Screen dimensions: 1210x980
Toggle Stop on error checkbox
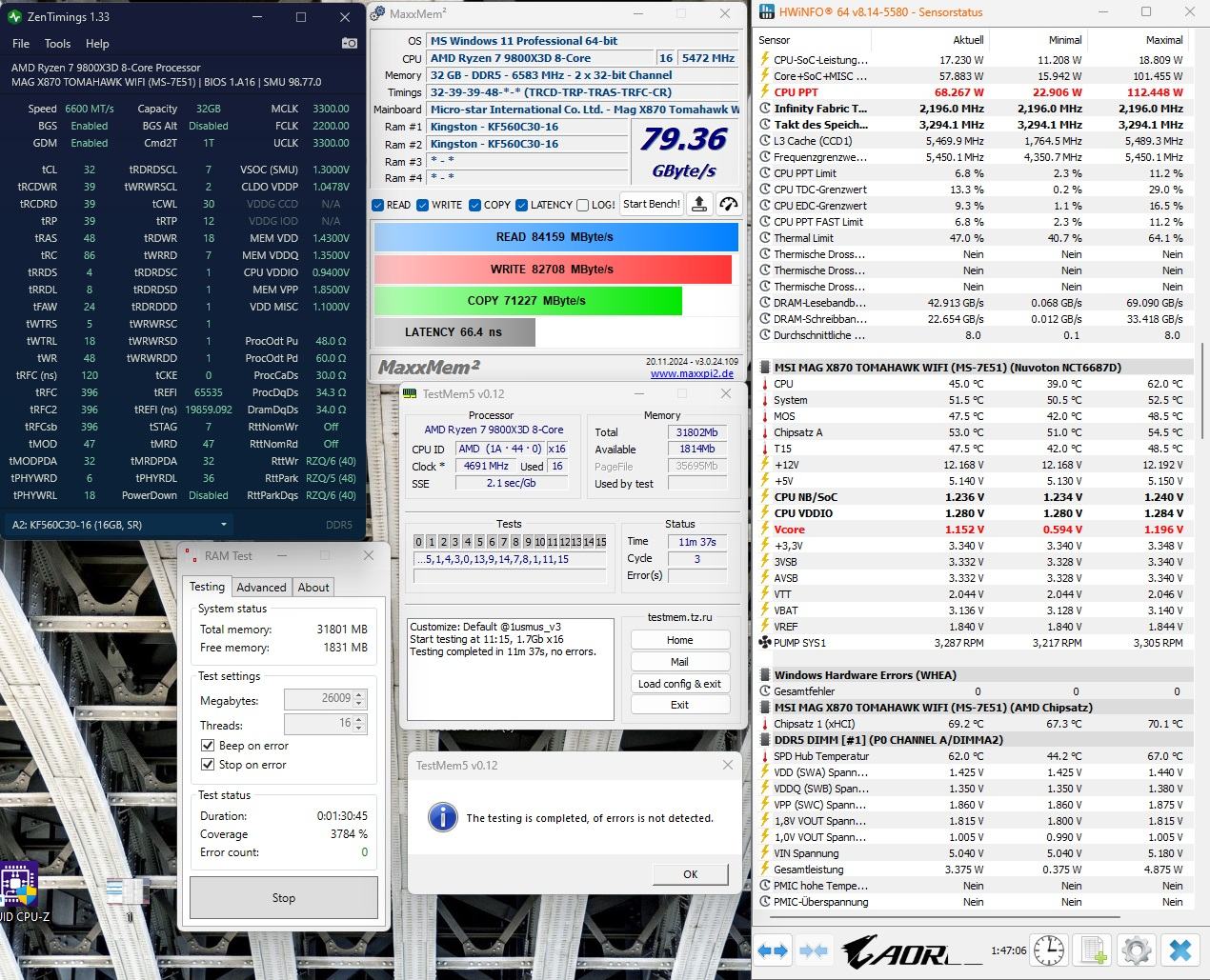(208, 765)
